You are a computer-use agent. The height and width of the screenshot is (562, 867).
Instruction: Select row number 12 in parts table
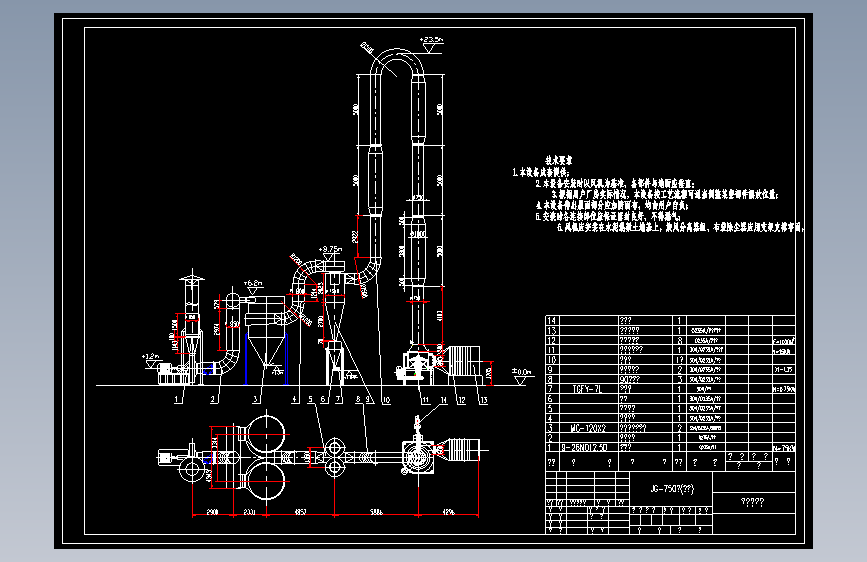(x=551, y=340)
